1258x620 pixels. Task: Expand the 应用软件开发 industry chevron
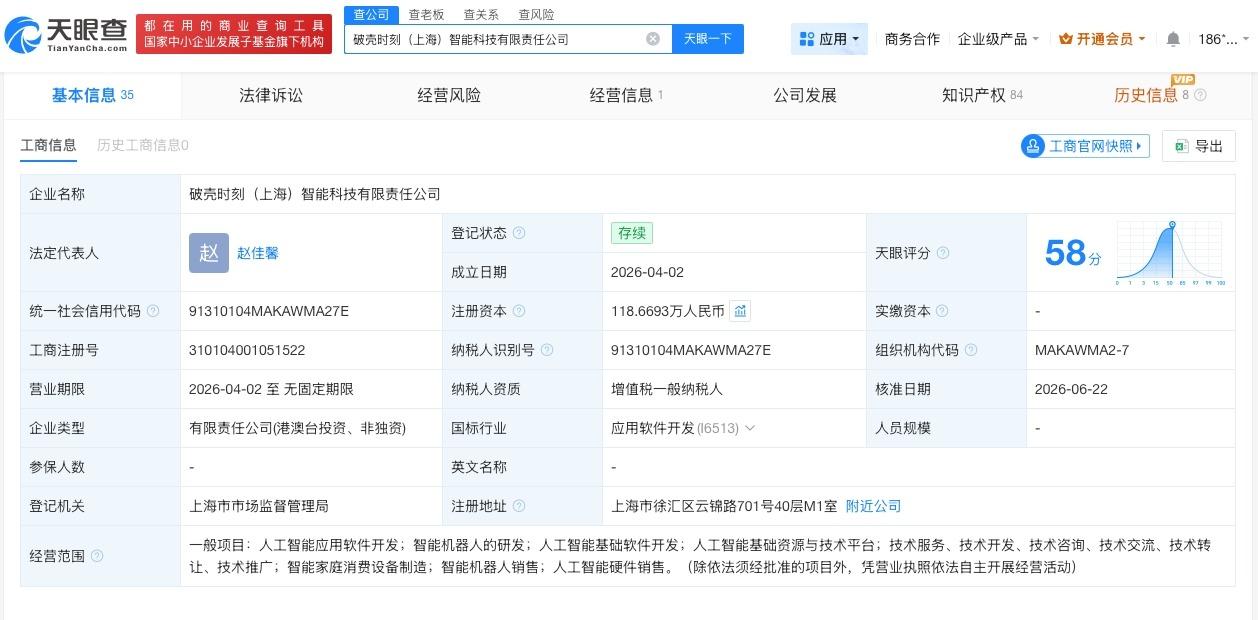coord(750,428)
